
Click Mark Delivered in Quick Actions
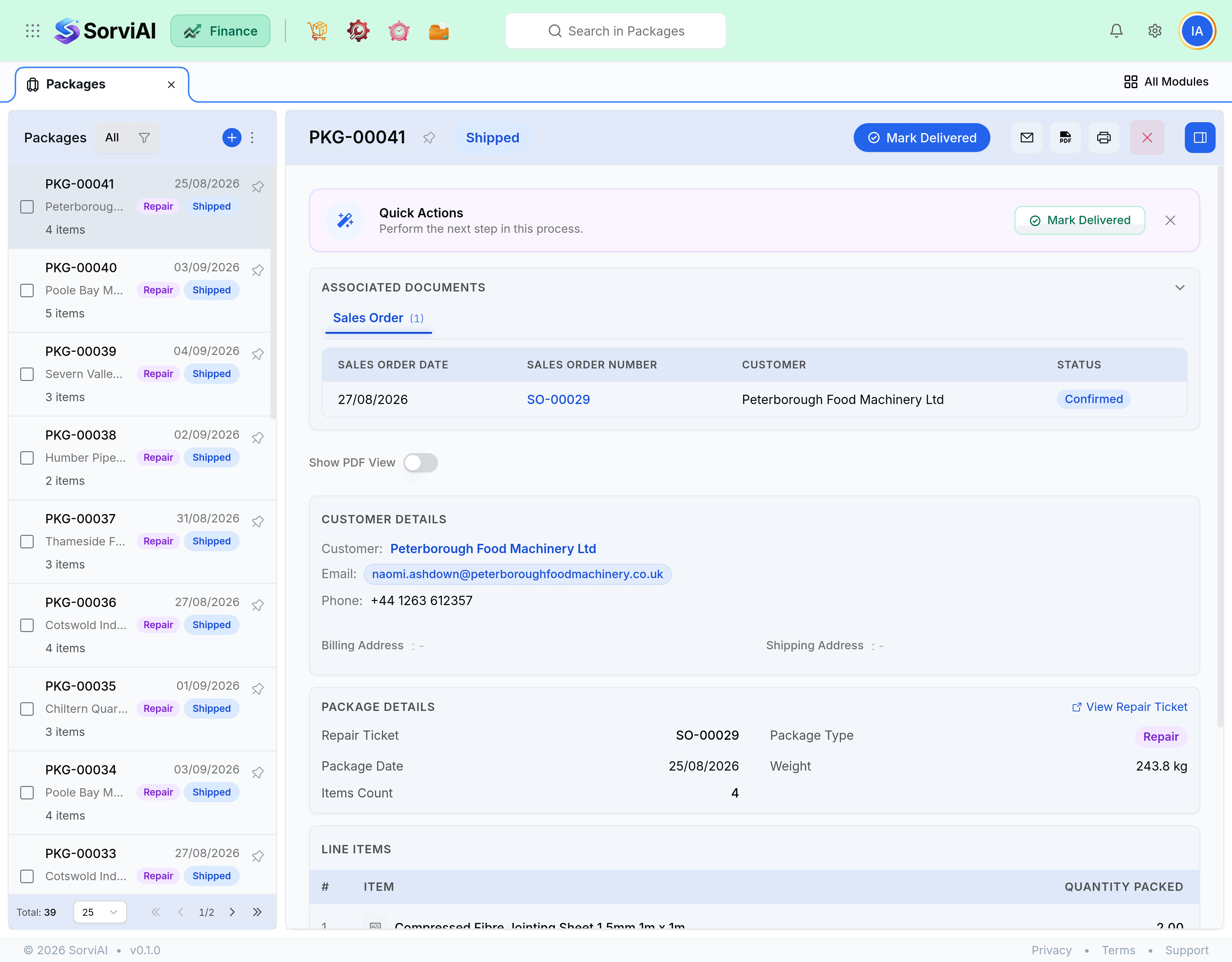tap(1080, 221)
